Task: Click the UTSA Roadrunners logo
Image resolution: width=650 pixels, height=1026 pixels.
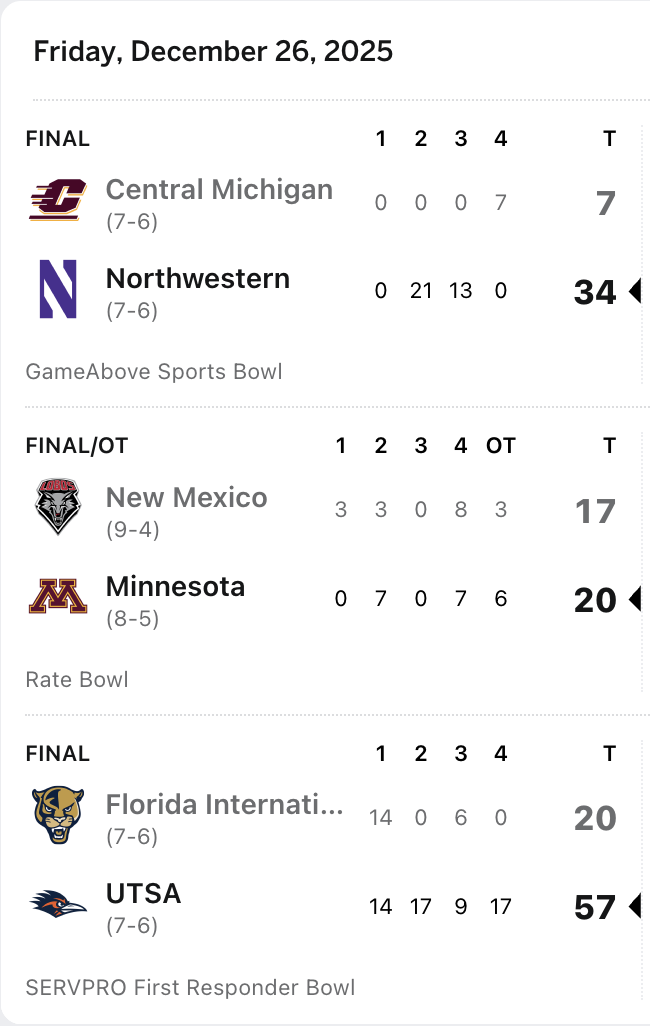Action: (x=58, y=905)
